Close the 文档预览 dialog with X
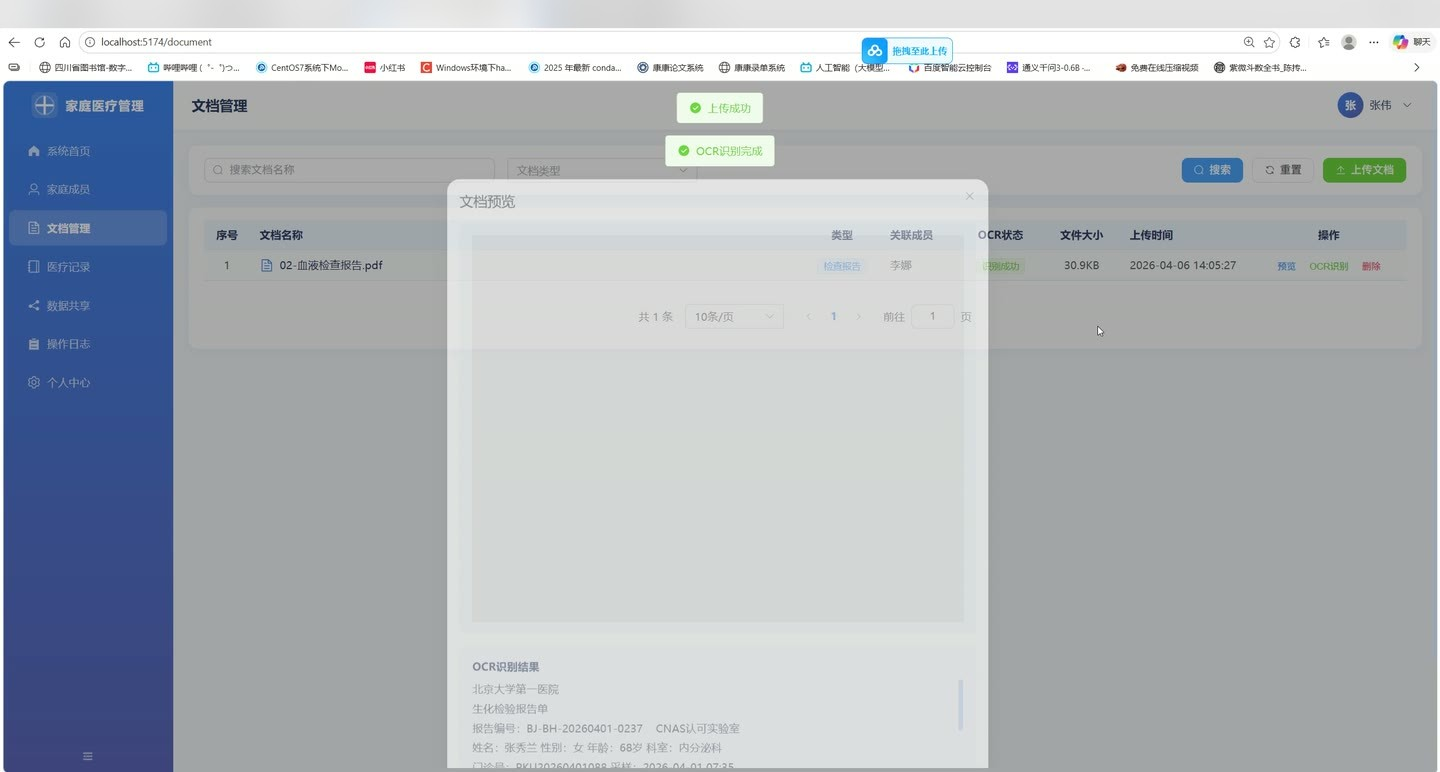Viewport: 1440px width, 772px height. (x=969, y=196)
